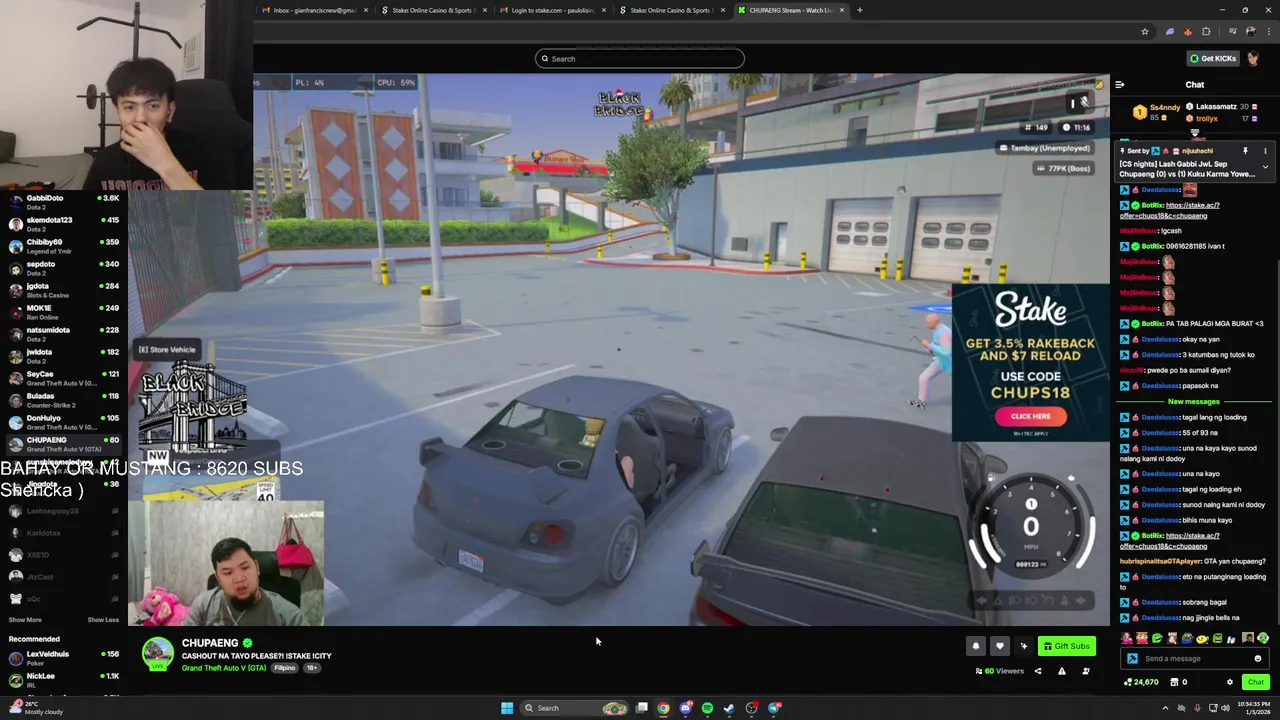Screen dimensions: 1280x720
Task: Click the taskbar volume speaker icon
Action: tap(1227, 708)
